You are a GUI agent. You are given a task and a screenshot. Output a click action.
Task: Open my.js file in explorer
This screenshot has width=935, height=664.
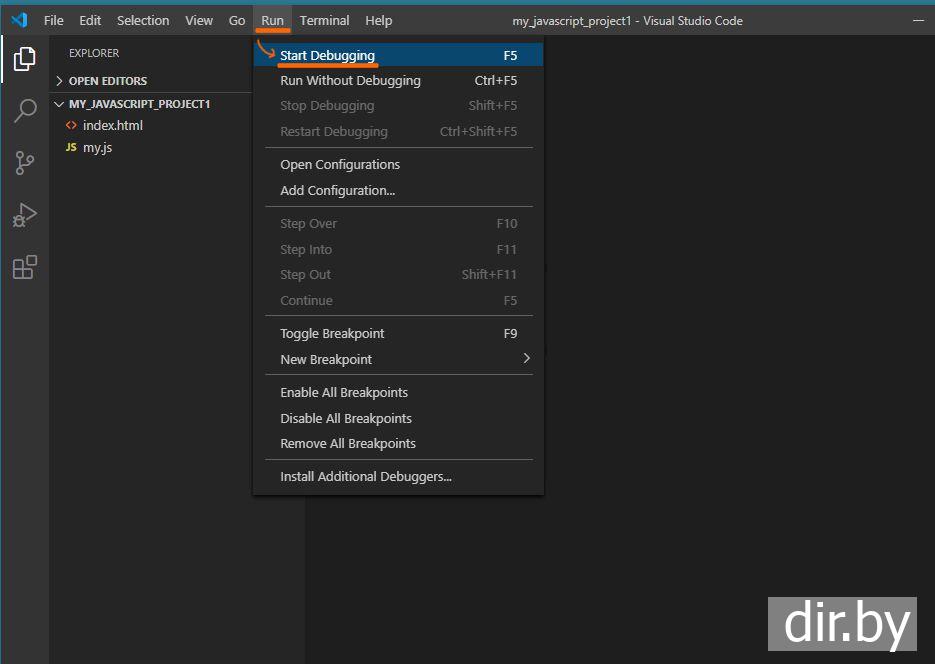(98, 148)
